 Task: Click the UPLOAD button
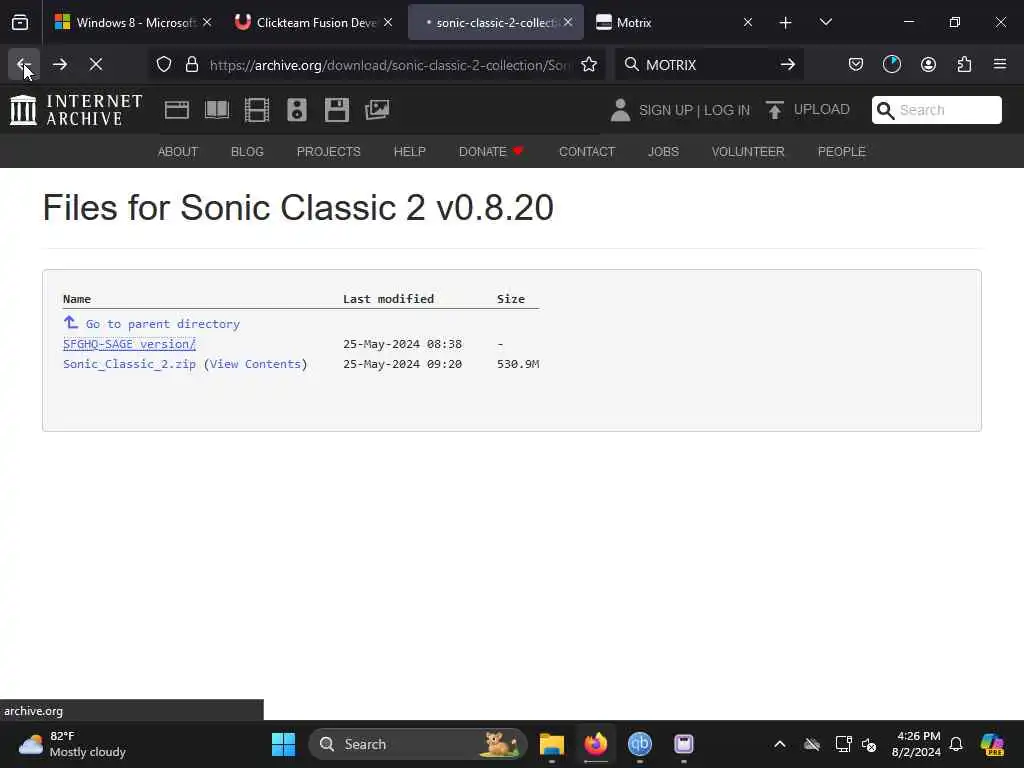[808, 110]
